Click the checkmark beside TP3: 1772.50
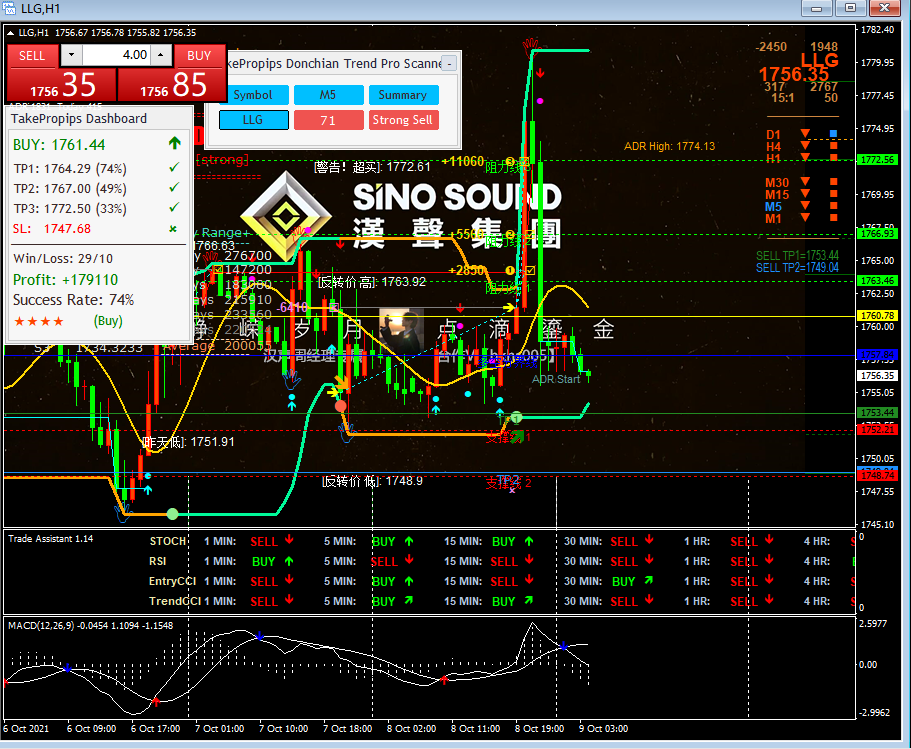Image resolution: width=911 pixels, height=749 pixels. 174,207
